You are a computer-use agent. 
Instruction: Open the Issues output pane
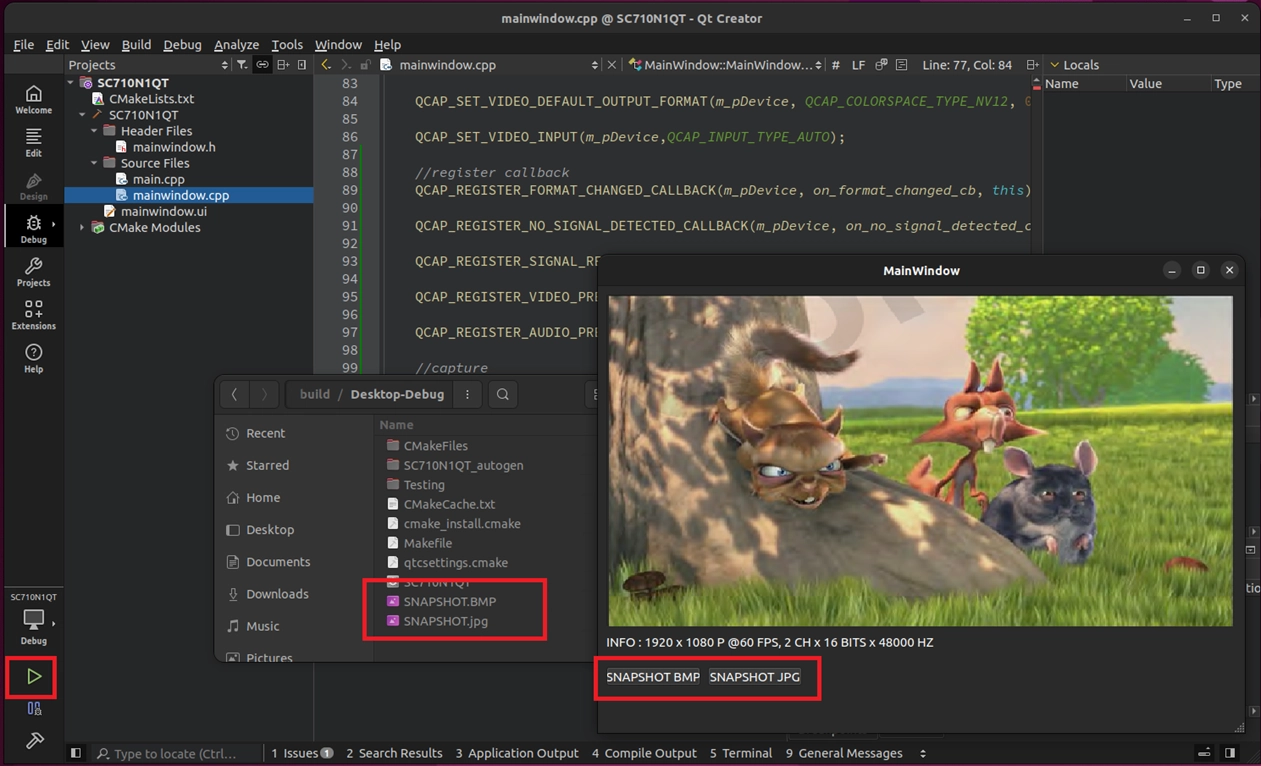[302, 753]
